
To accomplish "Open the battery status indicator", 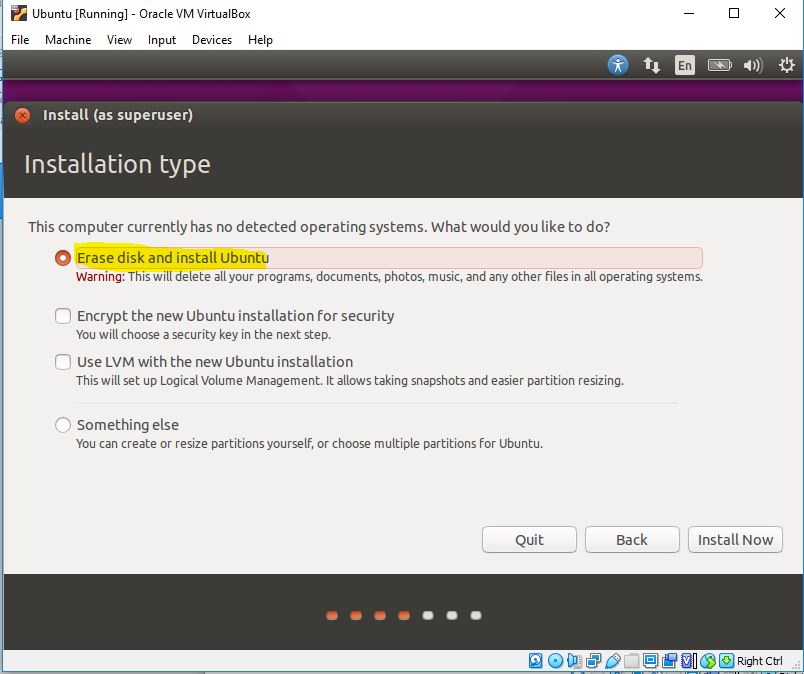I will click(x=720, y=64).
